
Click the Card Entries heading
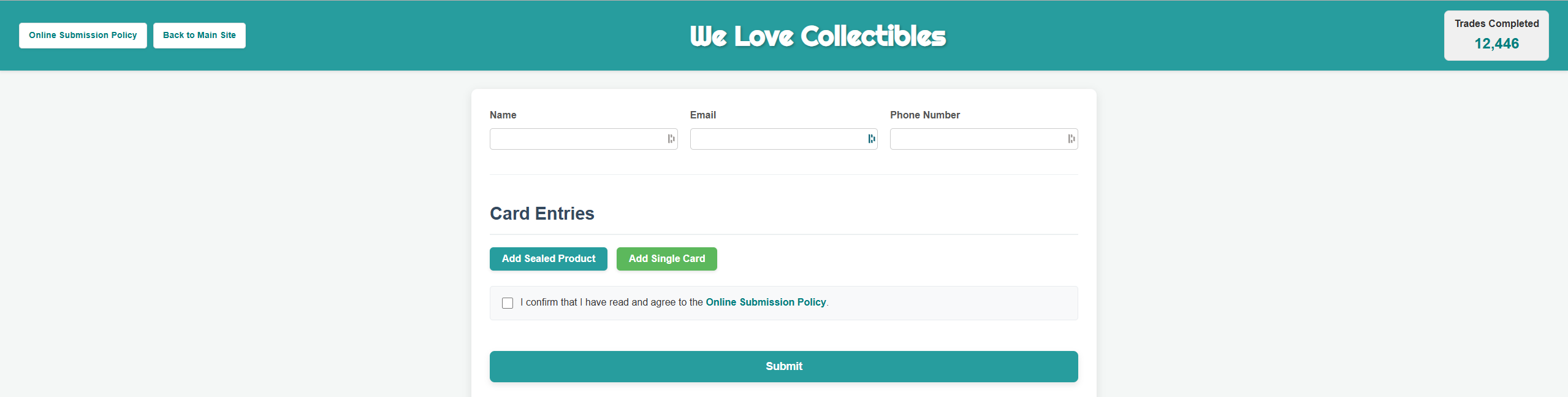pyautogui.click(x=542, y=214)
